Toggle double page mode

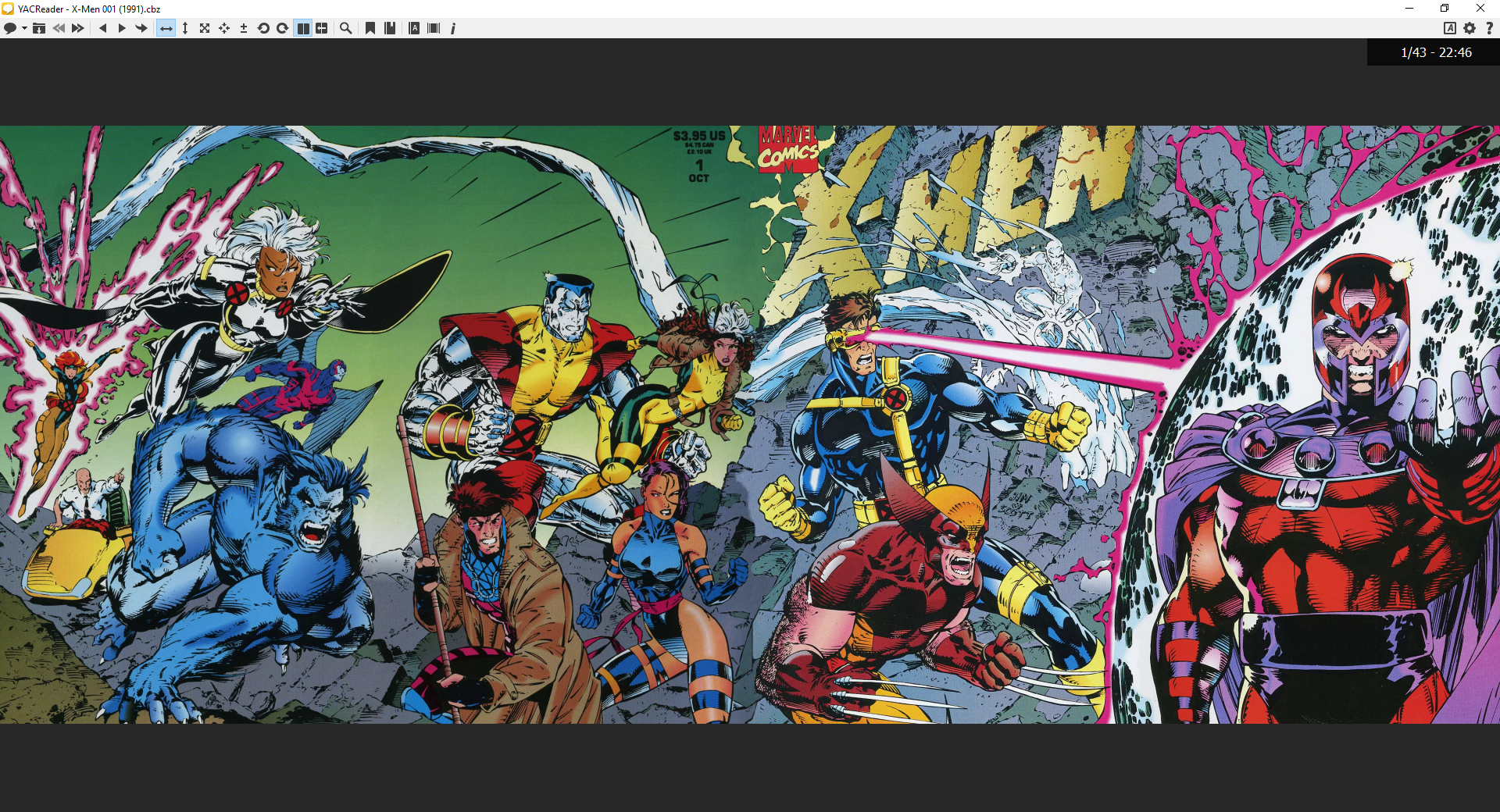tap(303, 28)
